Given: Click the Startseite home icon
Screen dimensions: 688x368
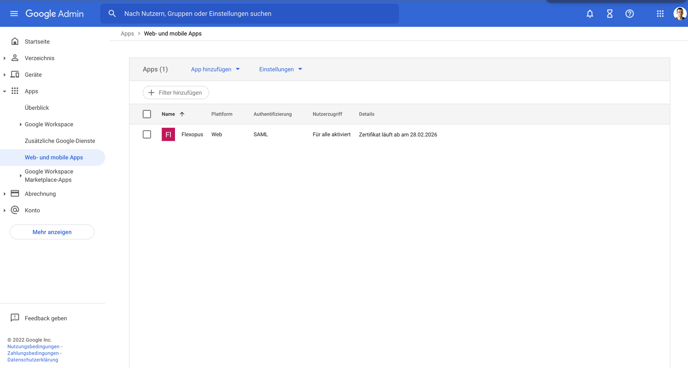Looking at the screenshot, I should click(x=15, y=41).
